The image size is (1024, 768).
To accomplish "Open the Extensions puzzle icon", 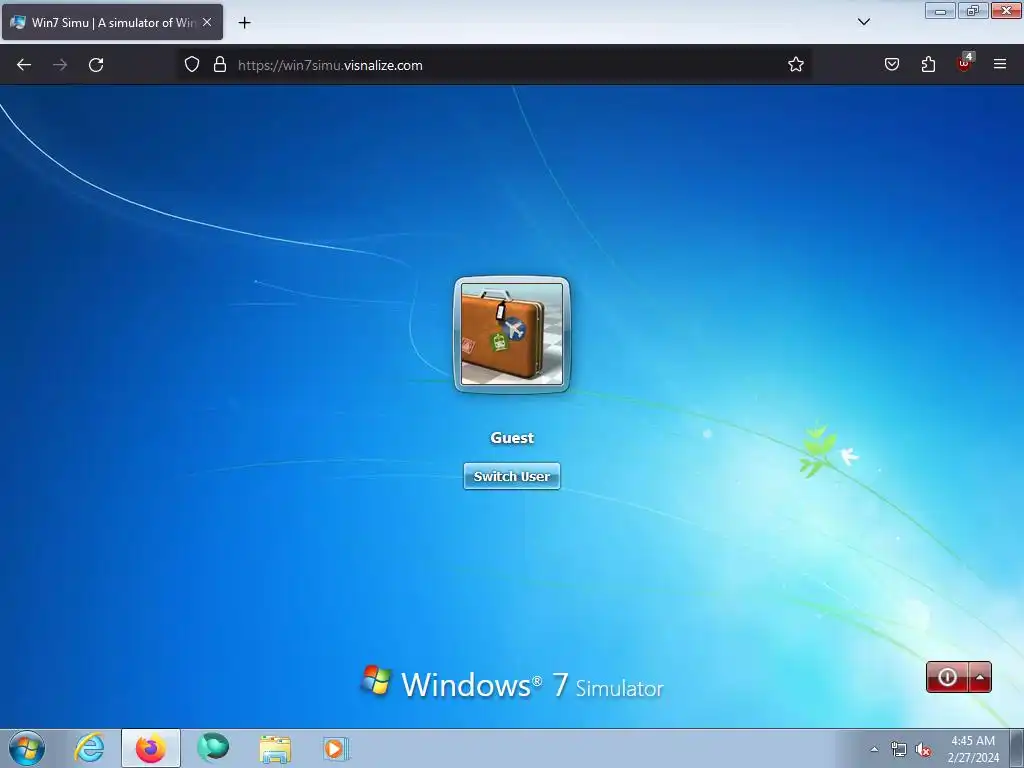I will (x=928, y=65).
